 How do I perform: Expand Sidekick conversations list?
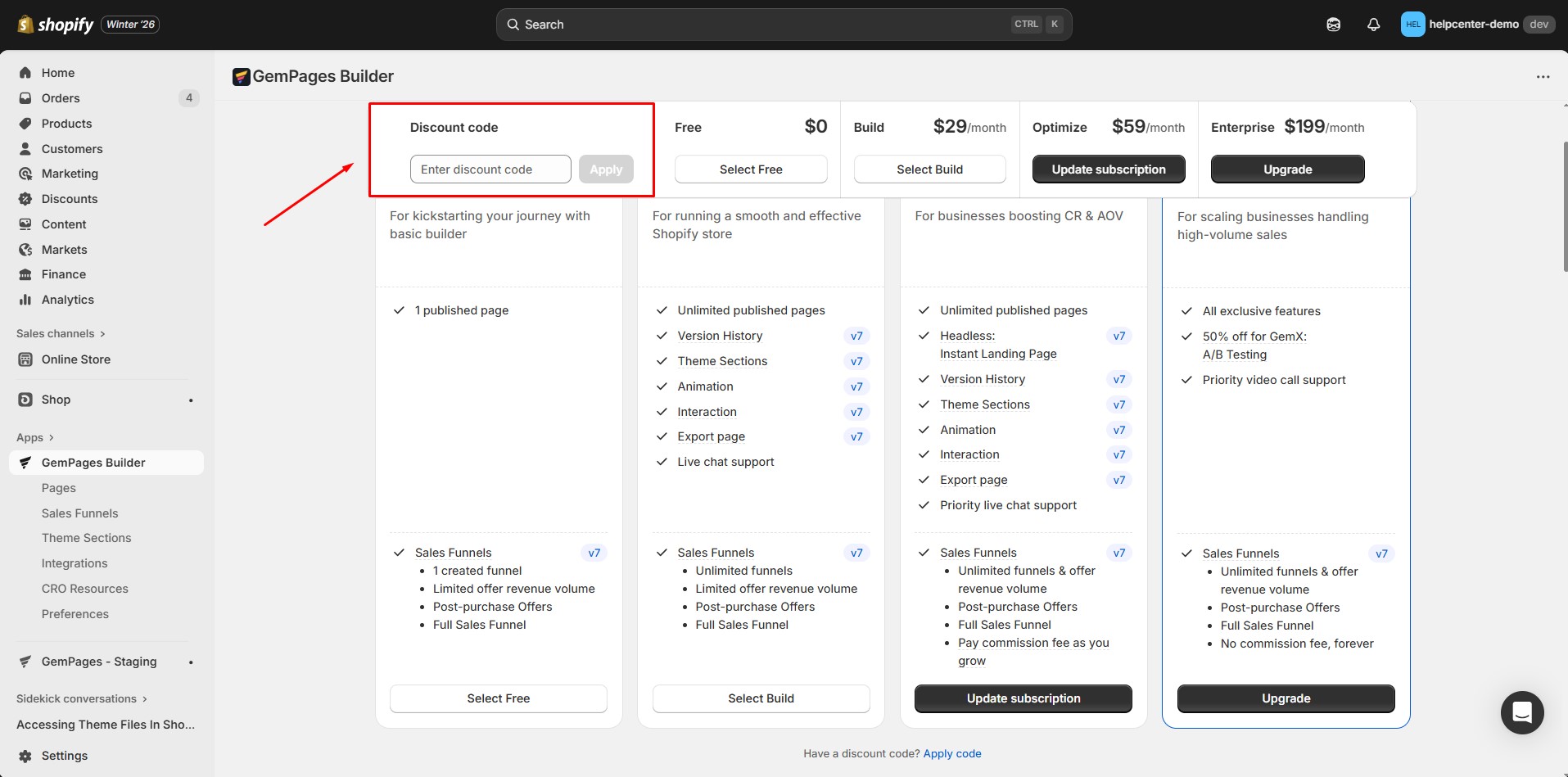tap(82, 698)
